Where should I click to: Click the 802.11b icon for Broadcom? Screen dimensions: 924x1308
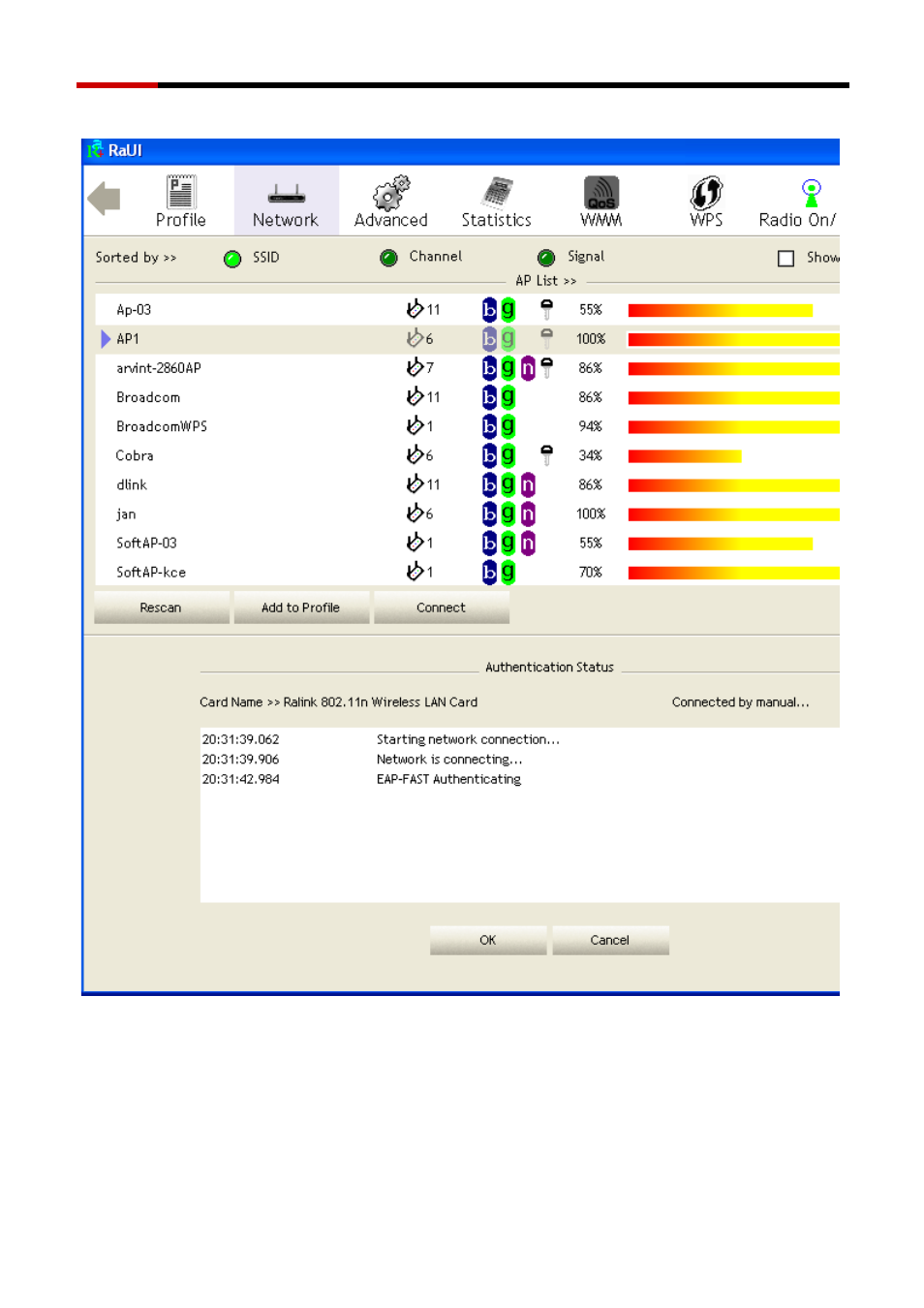[489, 397]
